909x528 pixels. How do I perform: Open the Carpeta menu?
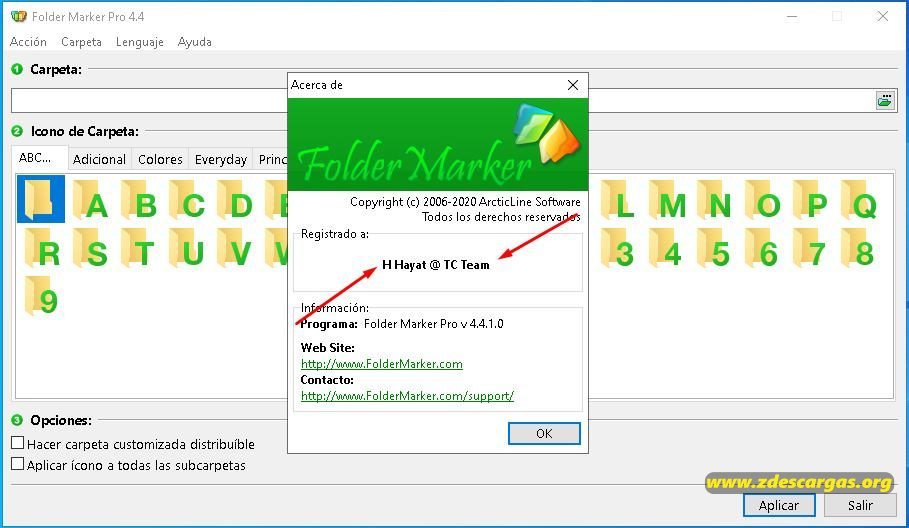click(82, 42)
